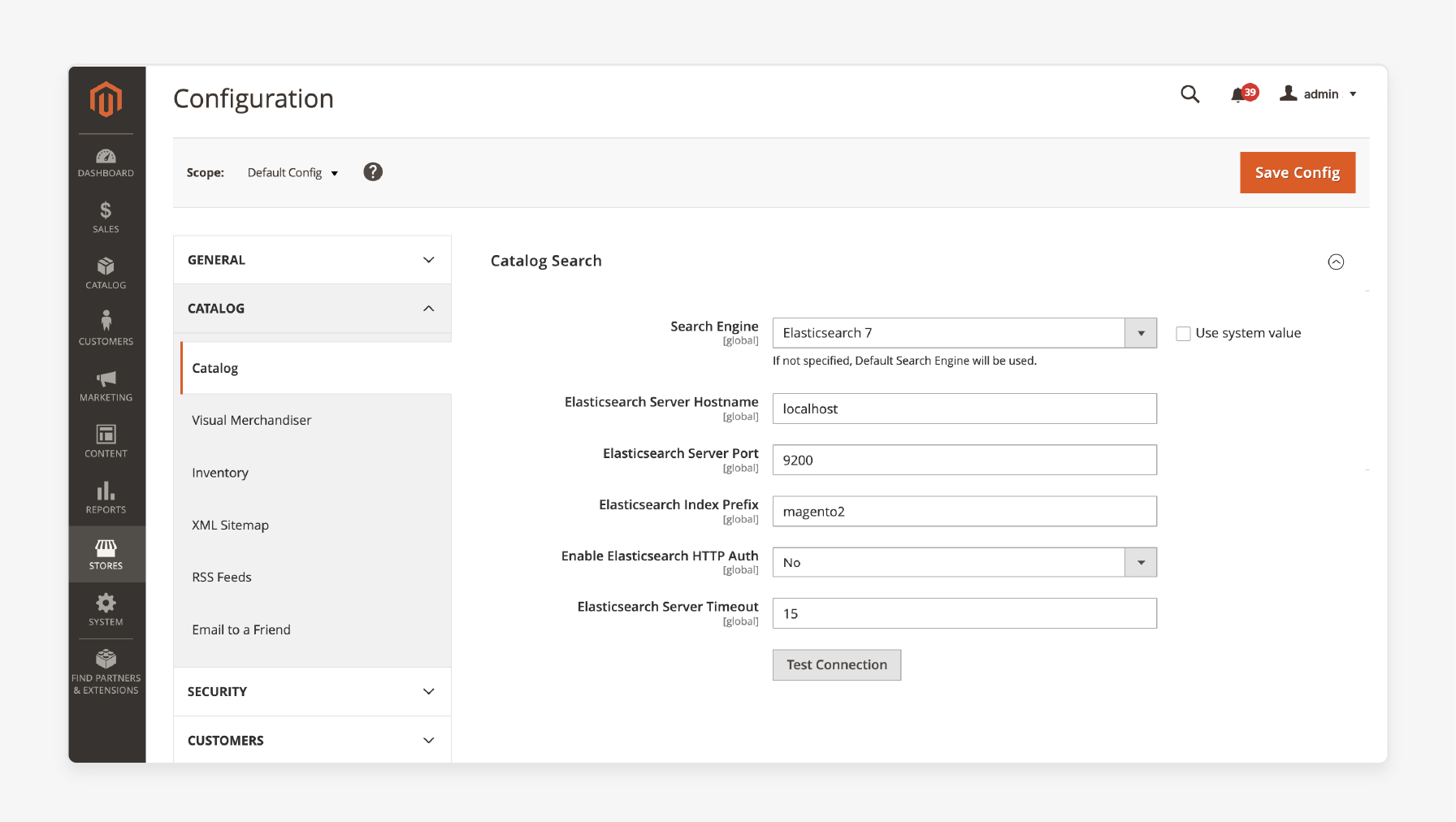Open Enable Elasticsearch HTTP Auth dropdown
This screenshot has height=822, width=1456.
[x=964, y=562]
